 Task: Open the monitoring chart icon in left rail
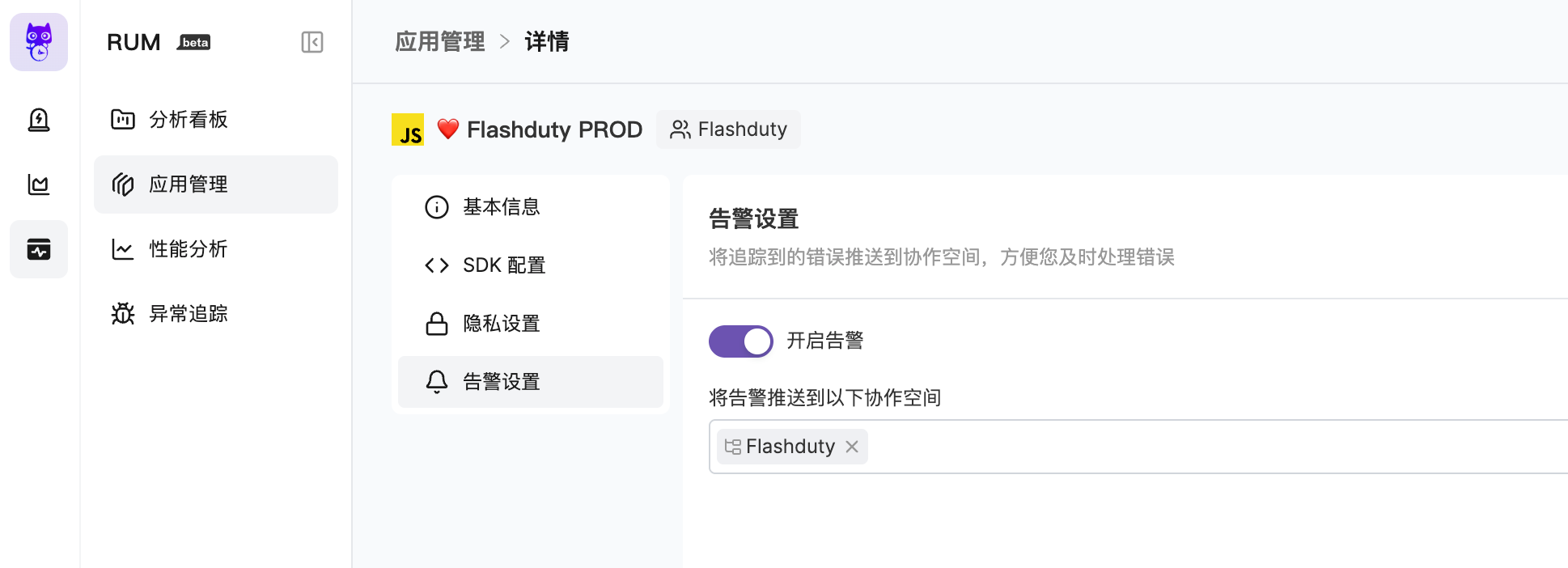click(x=39, y=184)
